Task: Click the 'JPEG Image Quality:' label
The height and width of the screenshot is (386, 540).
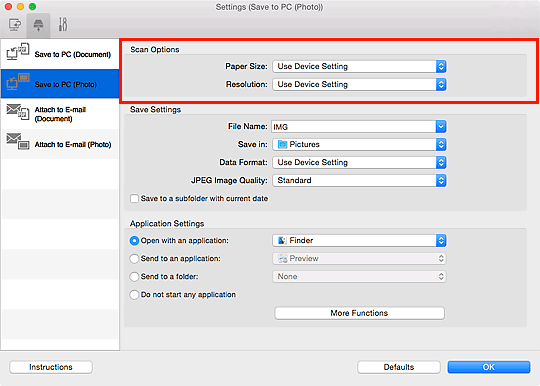Action: [229, 180]
